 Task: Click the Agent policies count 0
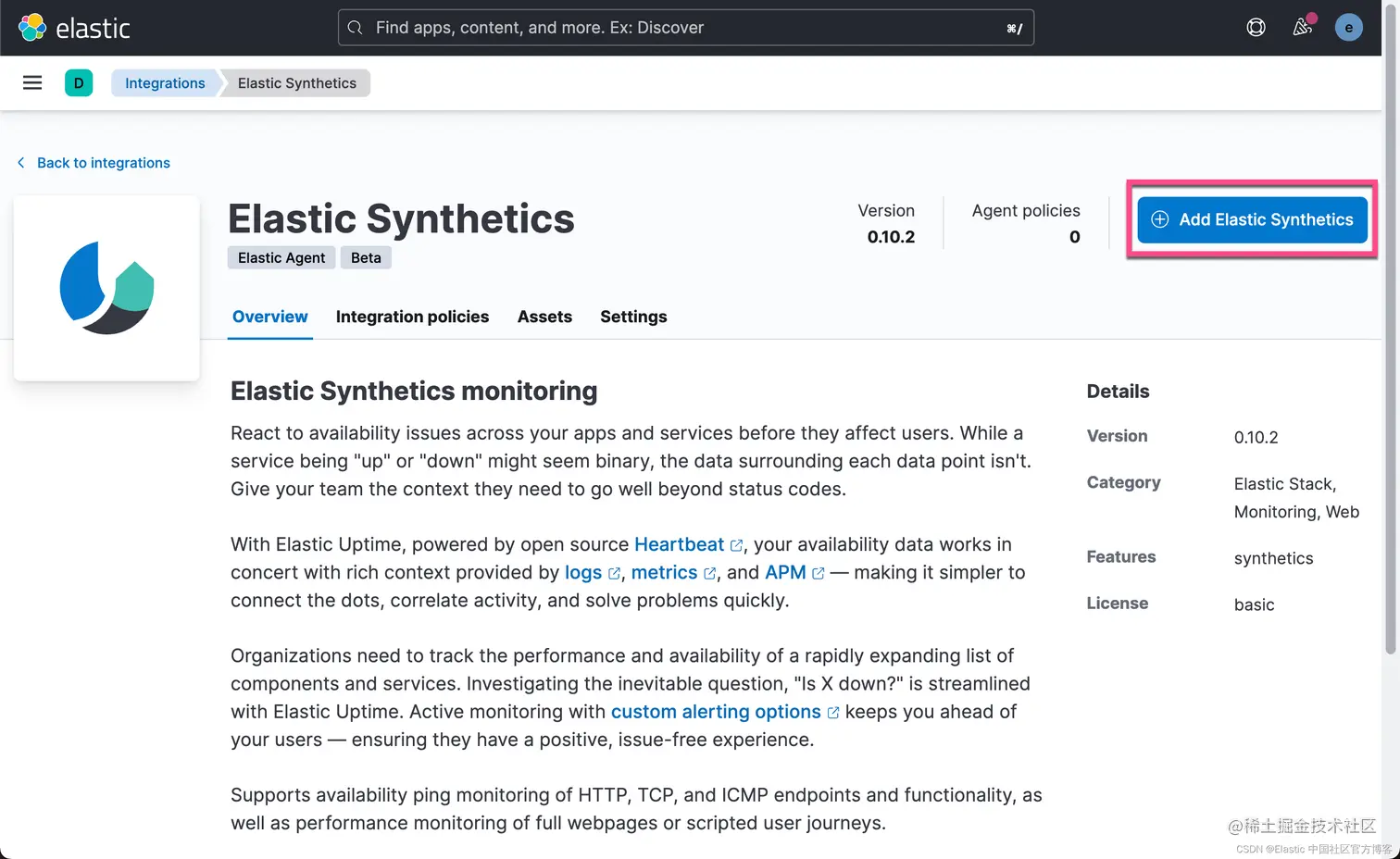point(1074,237)
